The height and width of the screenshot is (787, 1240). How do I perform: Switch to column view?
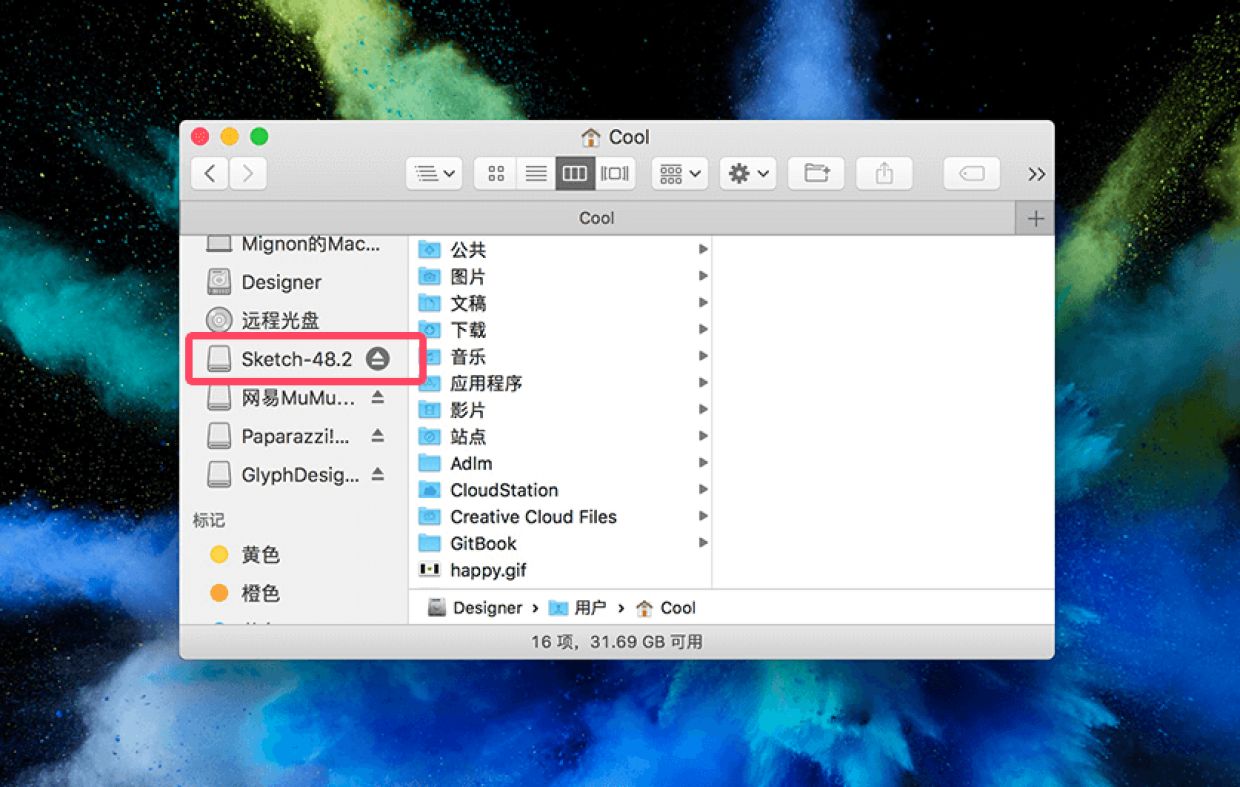[575, 173]
